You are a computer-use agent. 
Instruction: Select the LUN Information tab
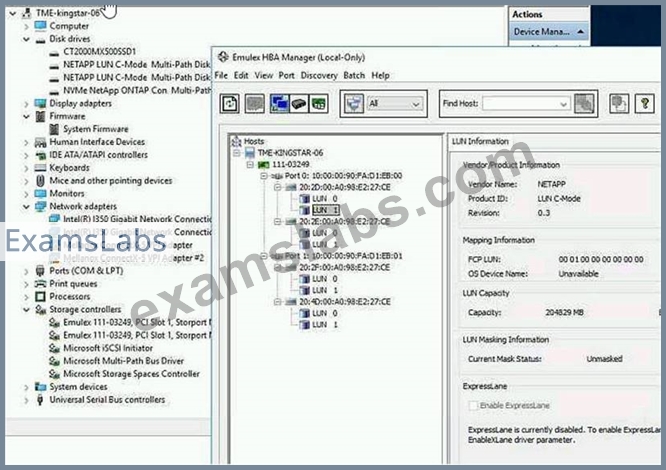[x=480, y=141]
